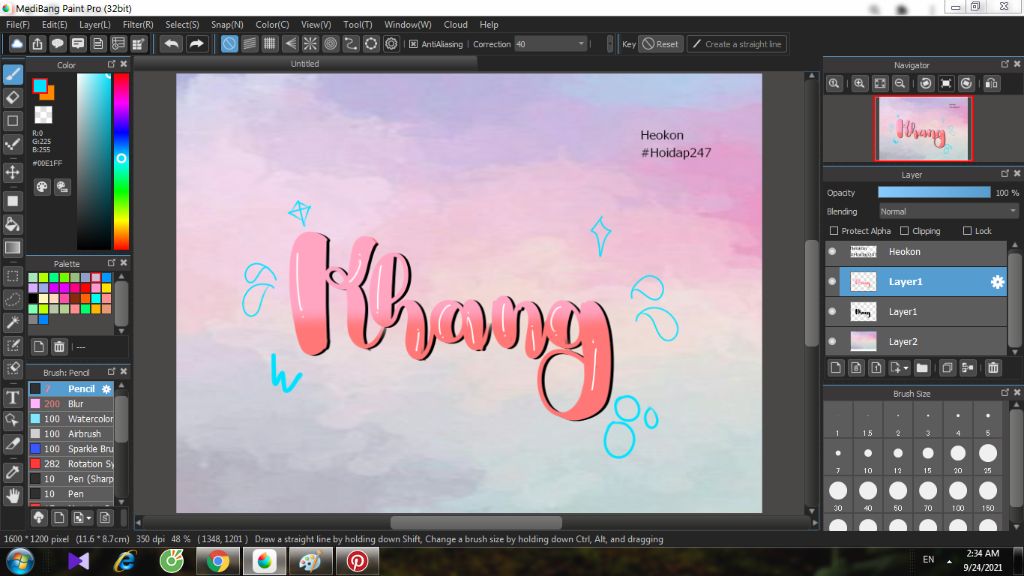This screenshot has width=1024, height=576.
Task: Click the Windows Start button
Action: click(20, 561)
